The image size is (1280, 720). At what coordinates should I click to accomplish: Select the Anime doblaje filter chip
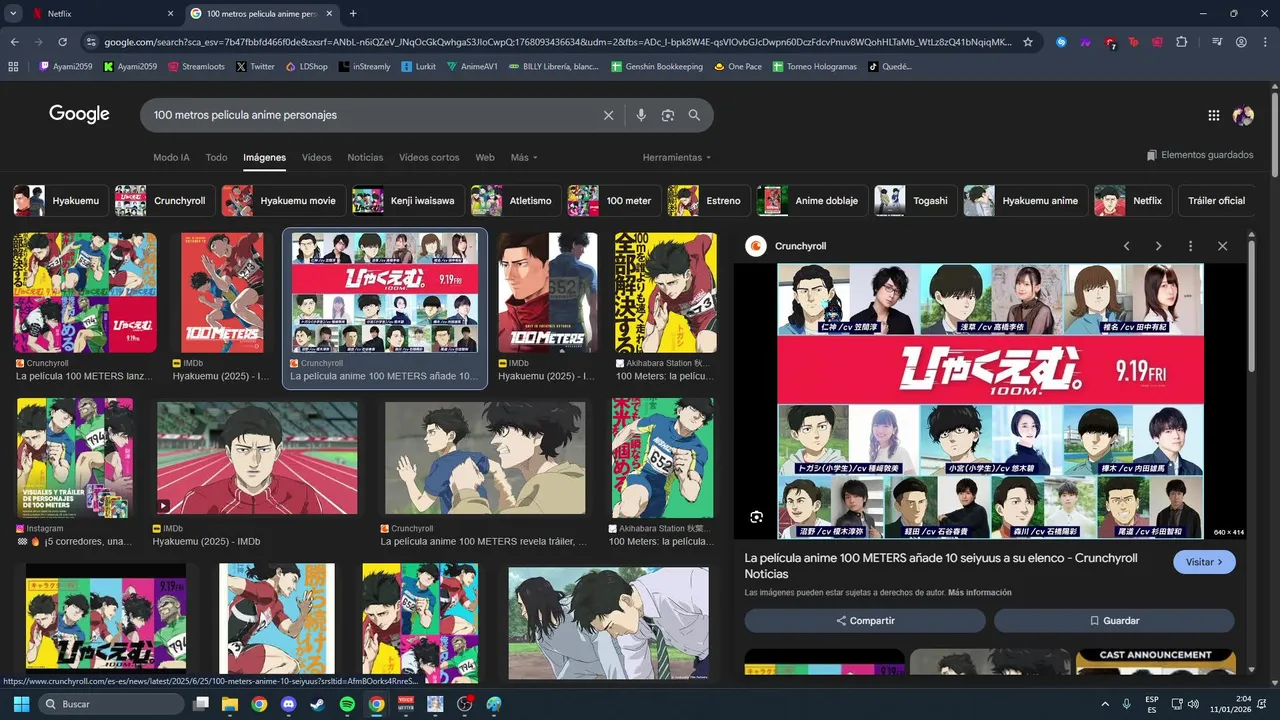[812, 201]
